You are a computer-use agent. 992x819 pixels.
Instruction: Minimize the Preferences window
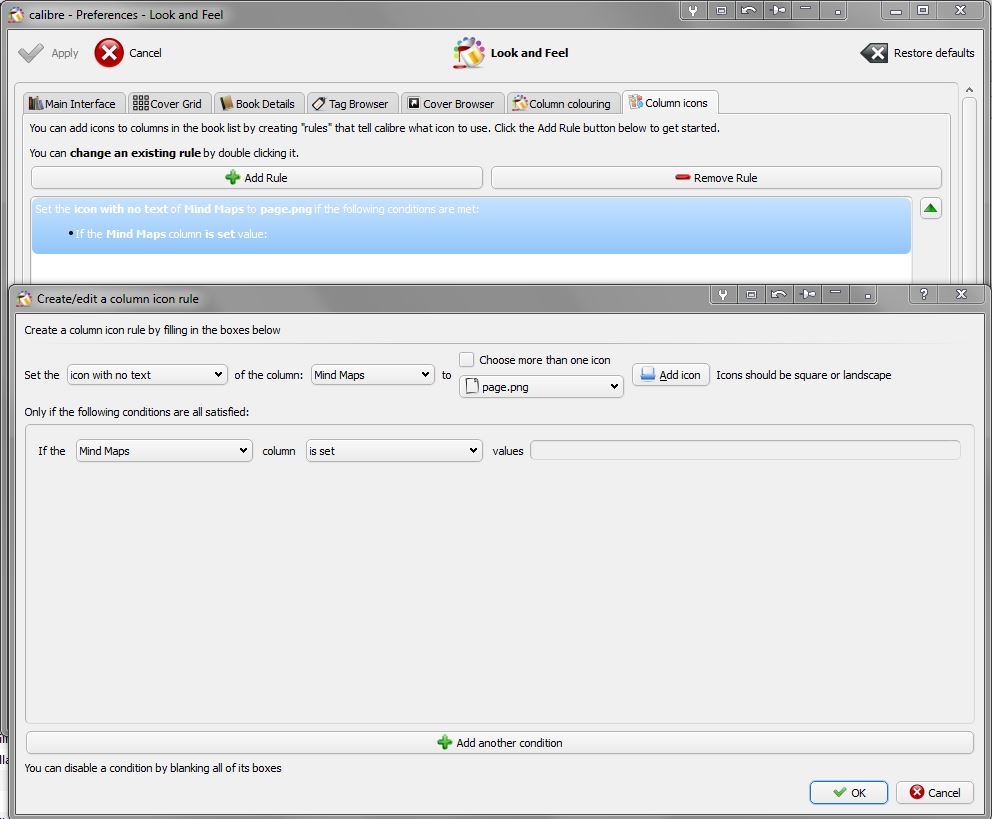click(895, 10)
